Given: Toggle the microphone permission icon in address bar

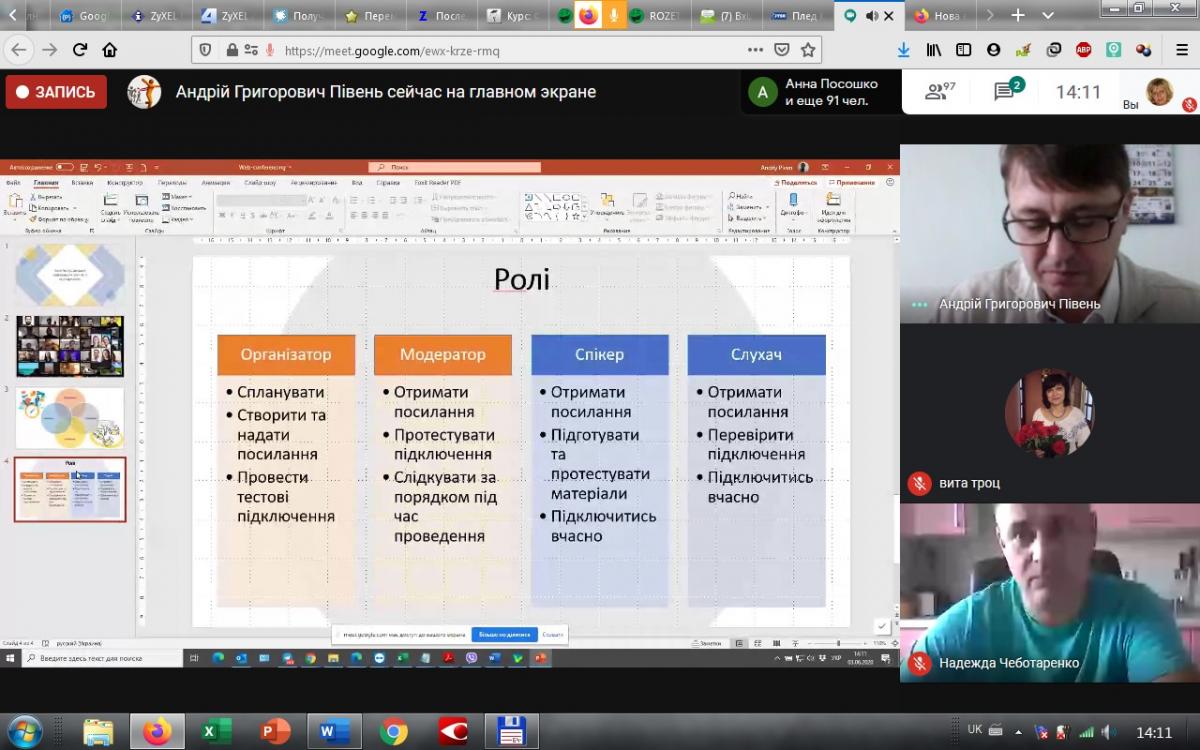Looking at the screenshot, I should tap(270, 50).
